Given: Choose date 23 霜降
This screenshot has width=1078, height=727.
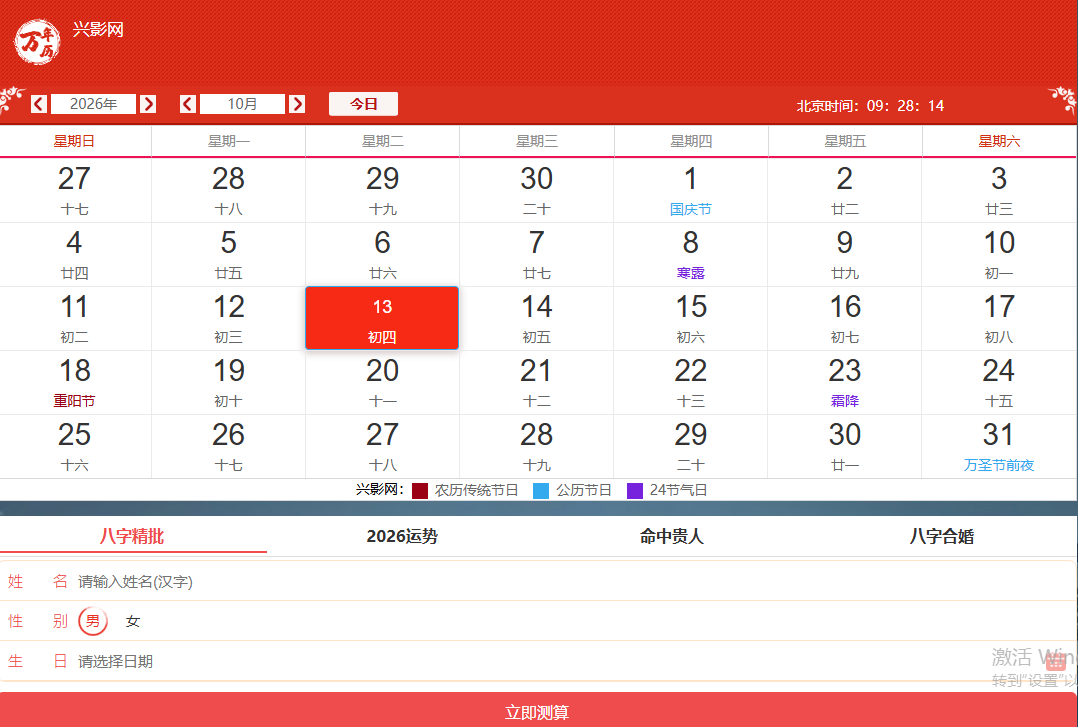Looking at the screenshot, I should [845, 382].
